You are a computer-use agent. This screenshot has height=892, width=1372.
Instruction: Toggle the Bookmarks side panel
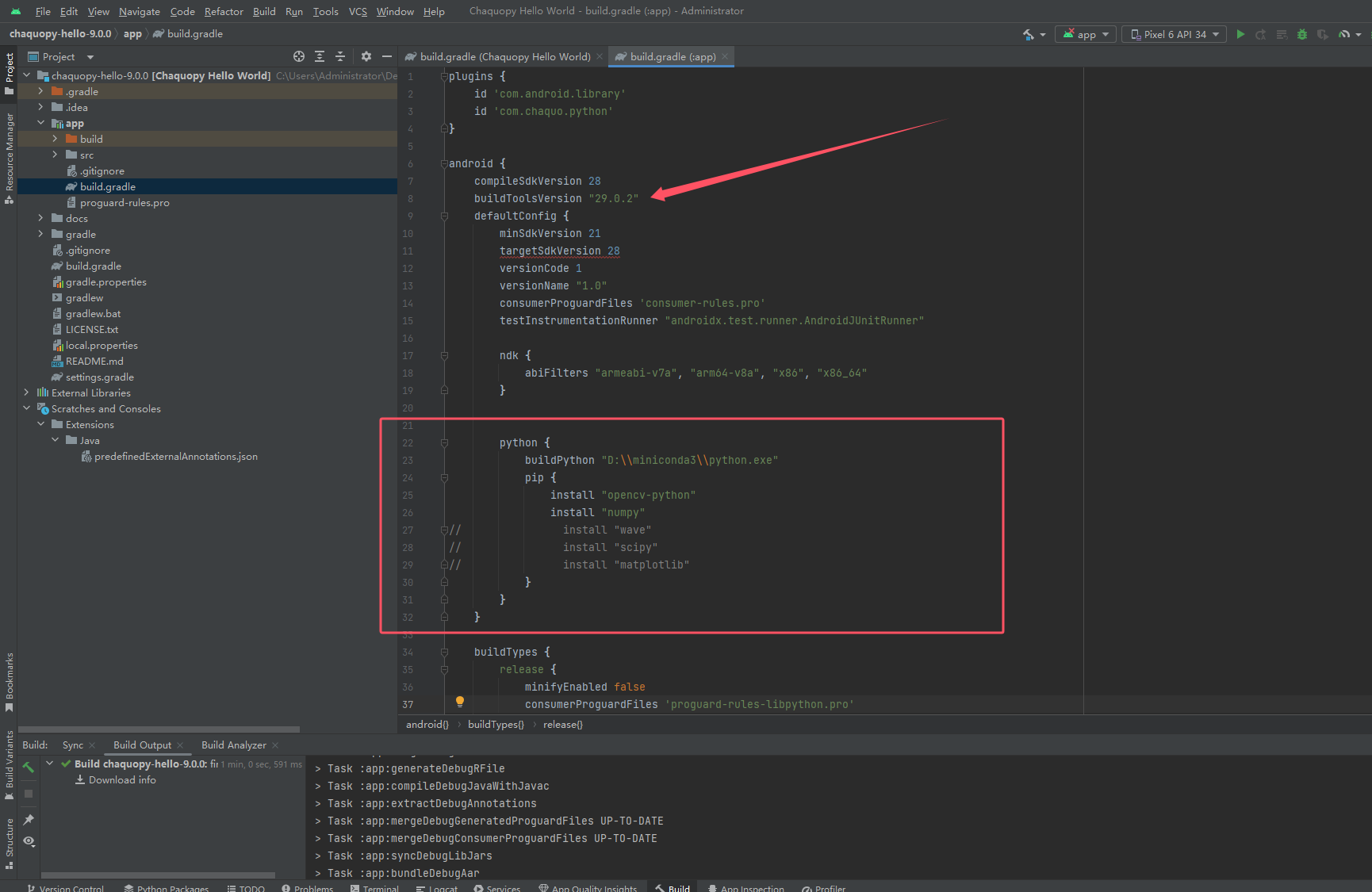click(10, 682)
